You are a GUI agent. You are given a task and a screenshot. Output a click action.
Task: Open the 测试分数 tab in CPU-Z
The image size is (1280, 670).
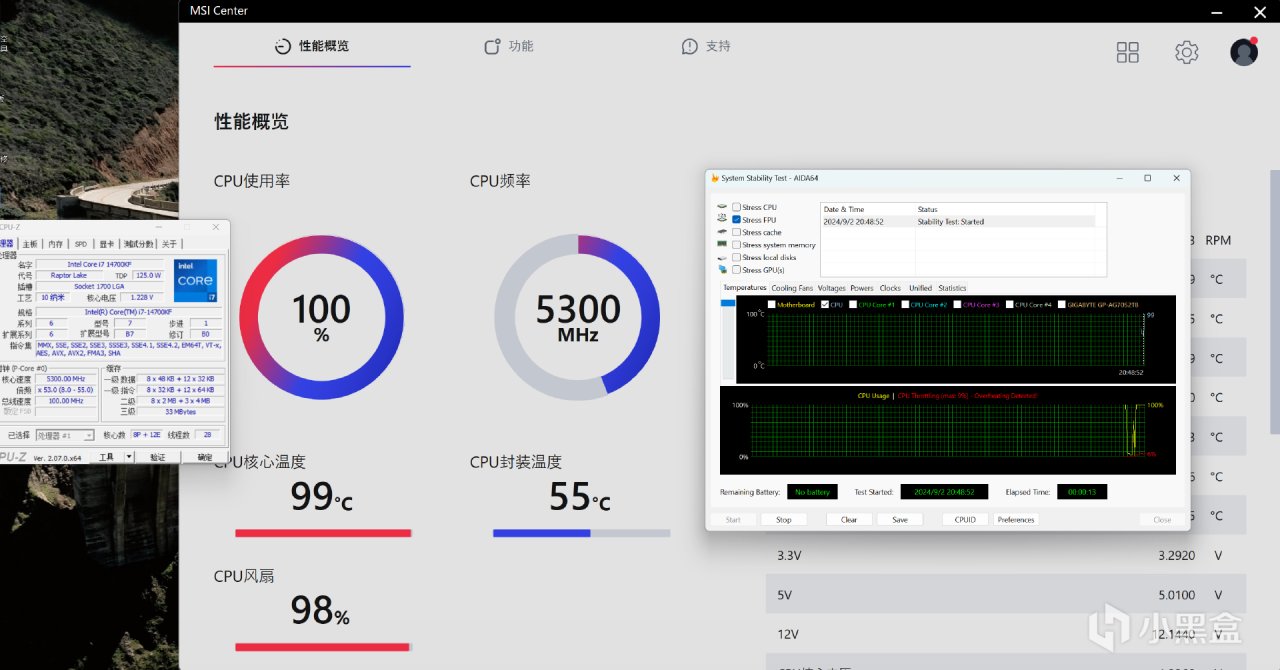click(138, 244)
